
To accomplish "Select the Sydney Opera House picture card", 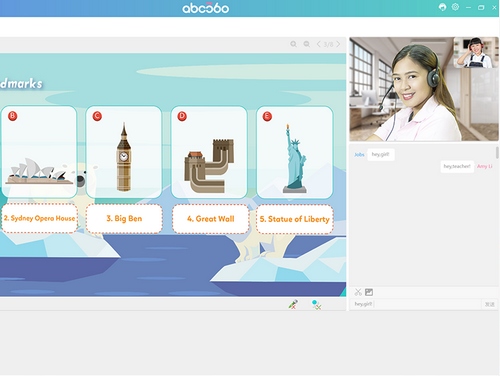I will tap(39, 152).
